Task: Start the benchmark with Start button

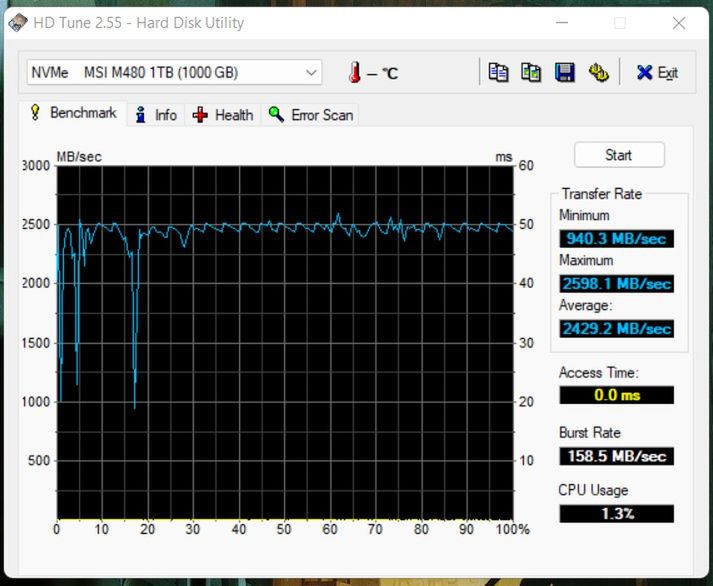Action: point(619,155)
